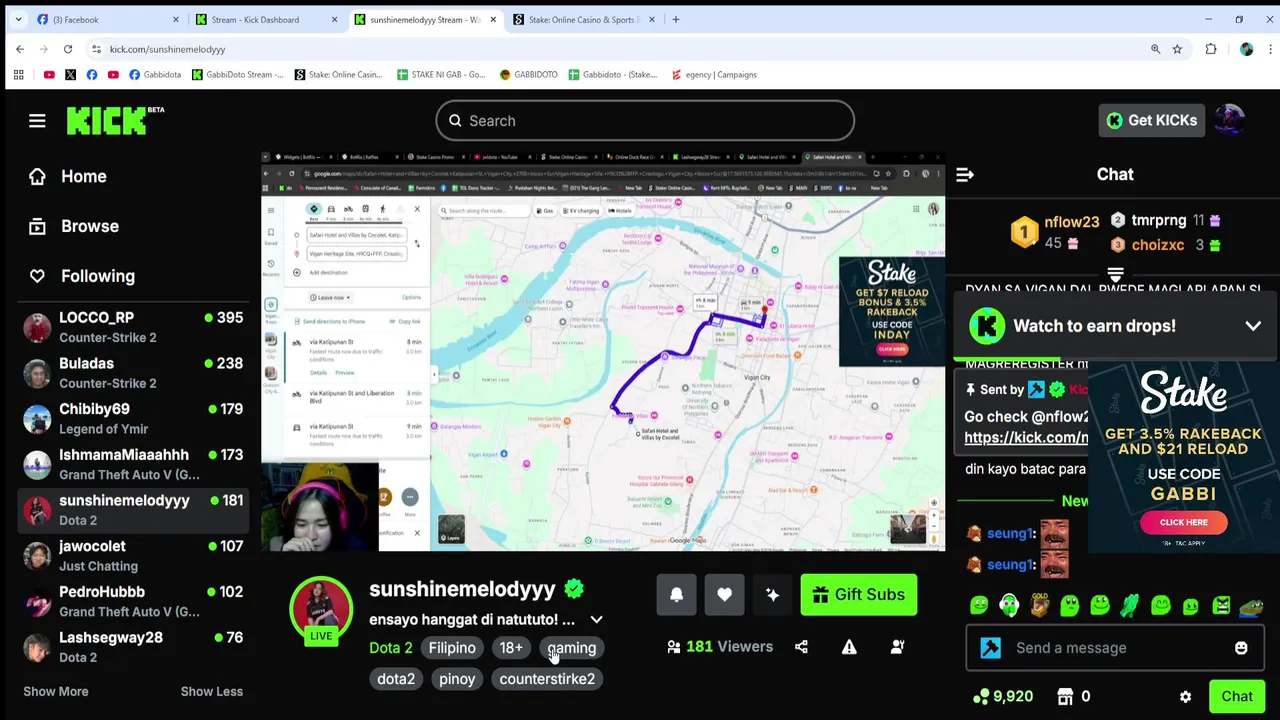Image resolution: width=1280 pixels, height=720 pixels.
Task: Collapse the chat panel arrow icon
Action: 965,175
